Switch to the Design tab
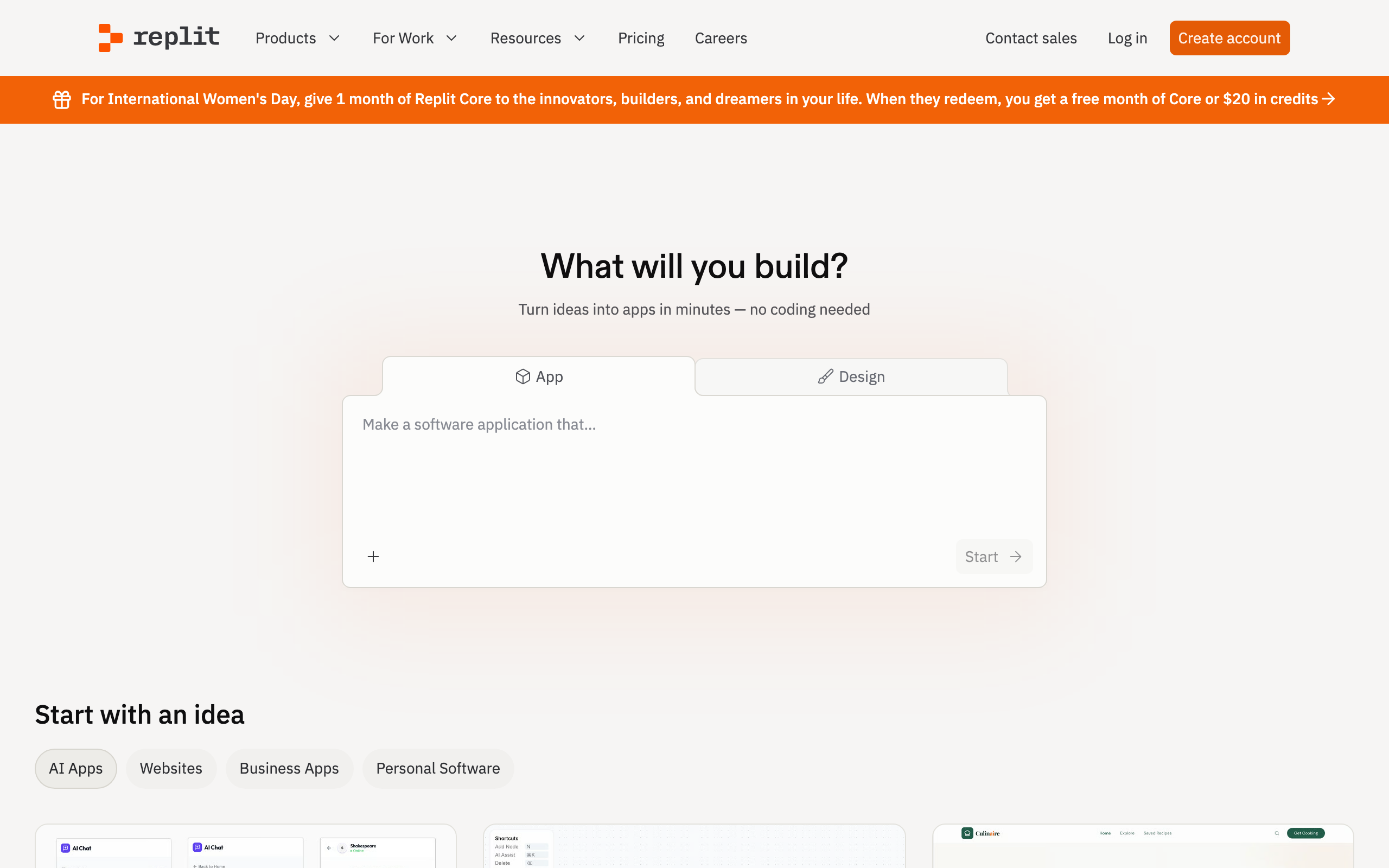 851,376
